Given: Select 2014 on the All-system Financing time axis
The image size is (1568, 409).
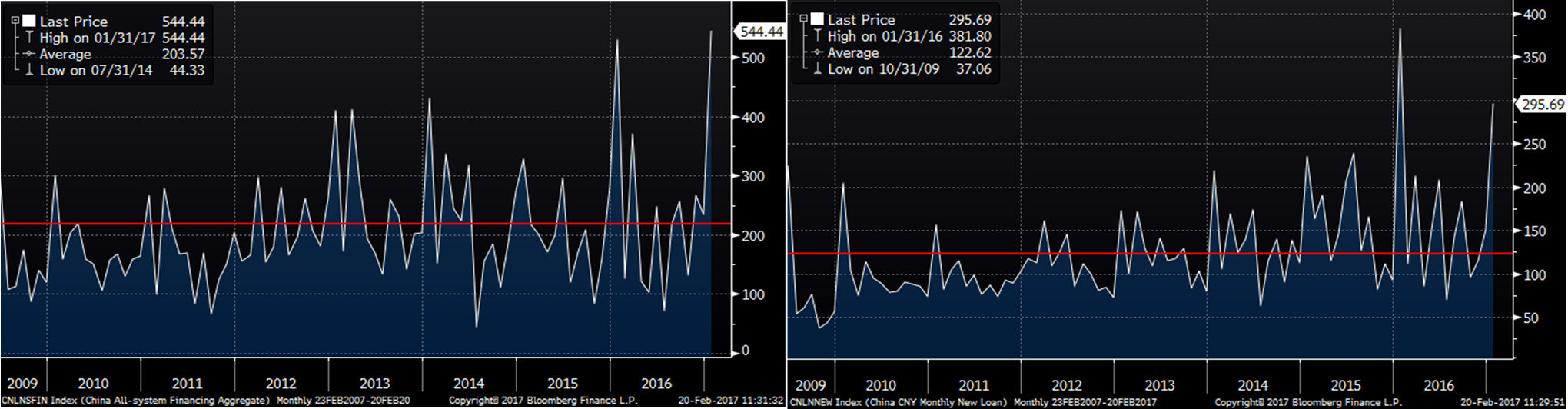Looking at the screenshot, I should point(468,383).
